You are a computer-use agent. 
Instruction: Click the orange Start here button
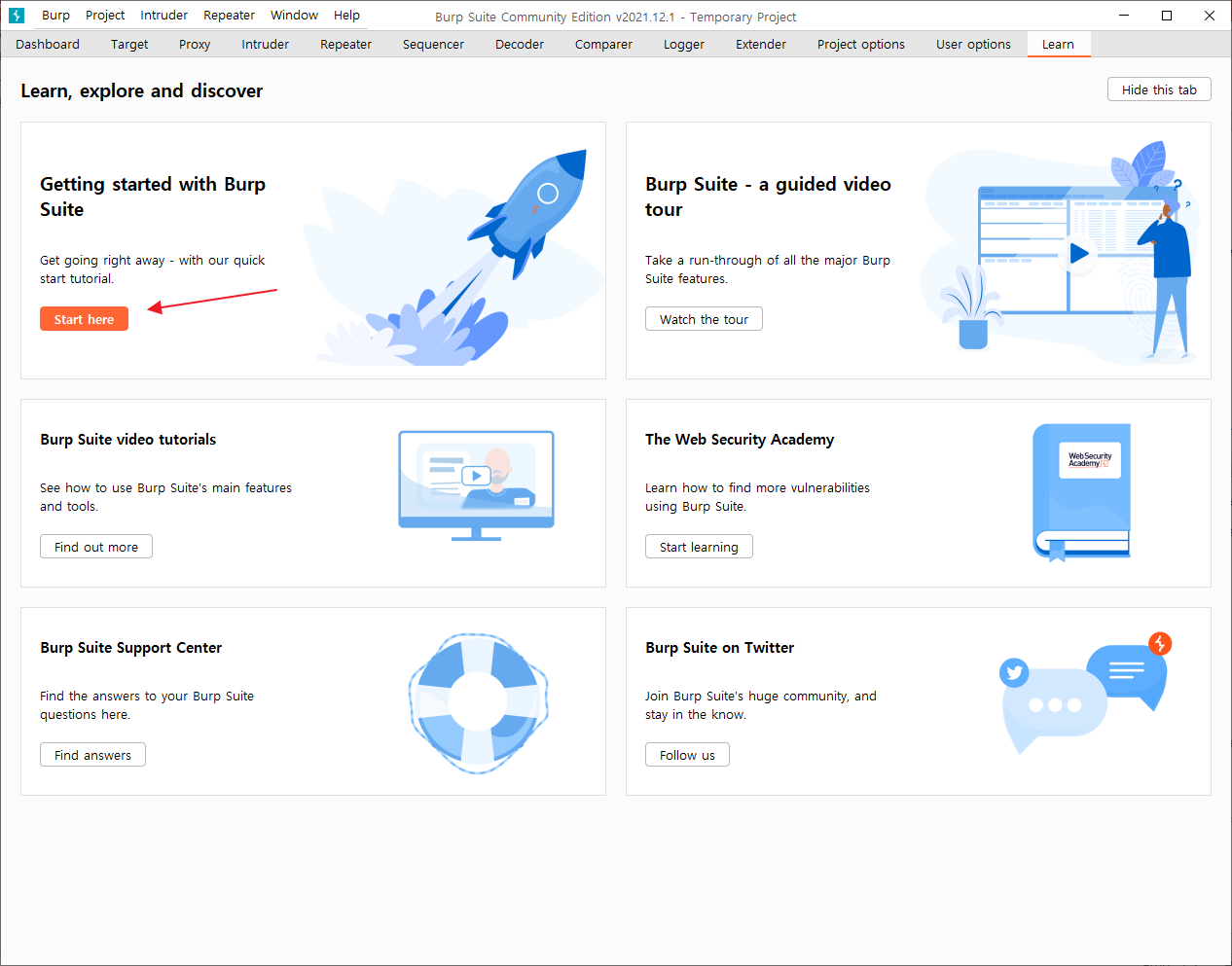tap(84, 319)
